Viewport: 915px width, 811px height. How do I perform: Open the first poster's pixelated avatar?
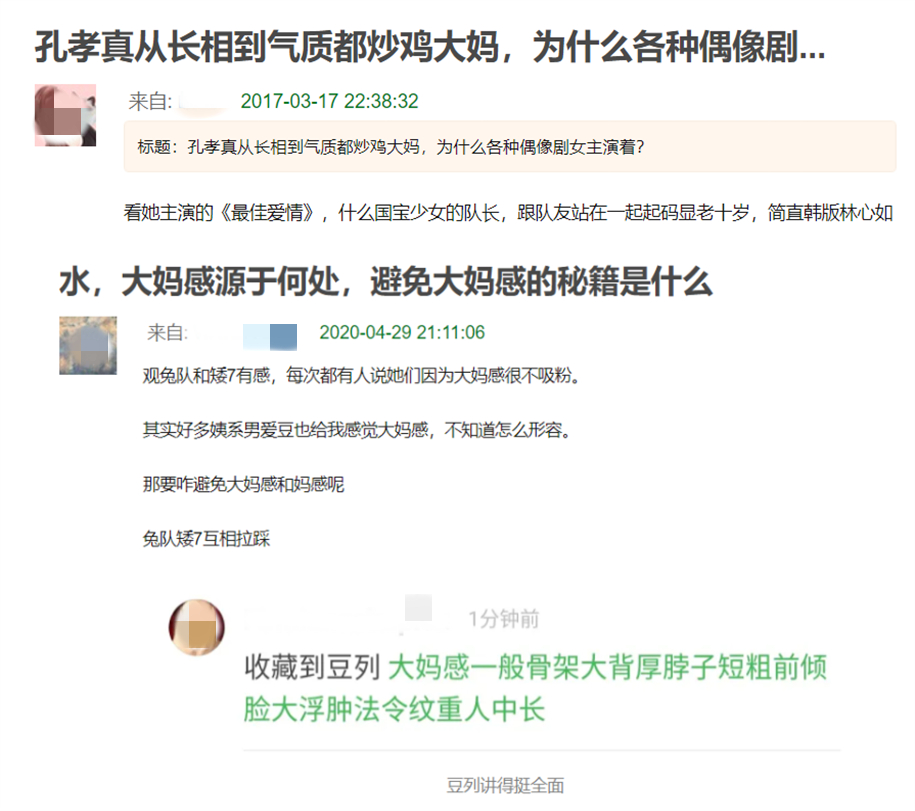[65, 115]
